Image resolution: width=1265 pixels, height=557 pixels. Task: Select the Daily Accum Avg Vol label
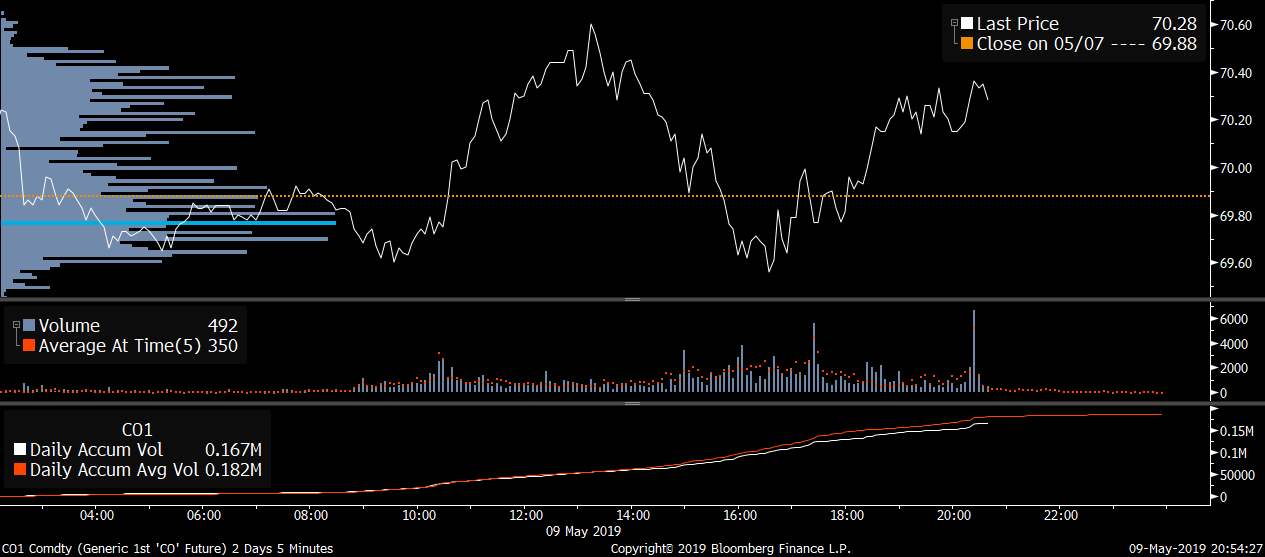(114, 470)
